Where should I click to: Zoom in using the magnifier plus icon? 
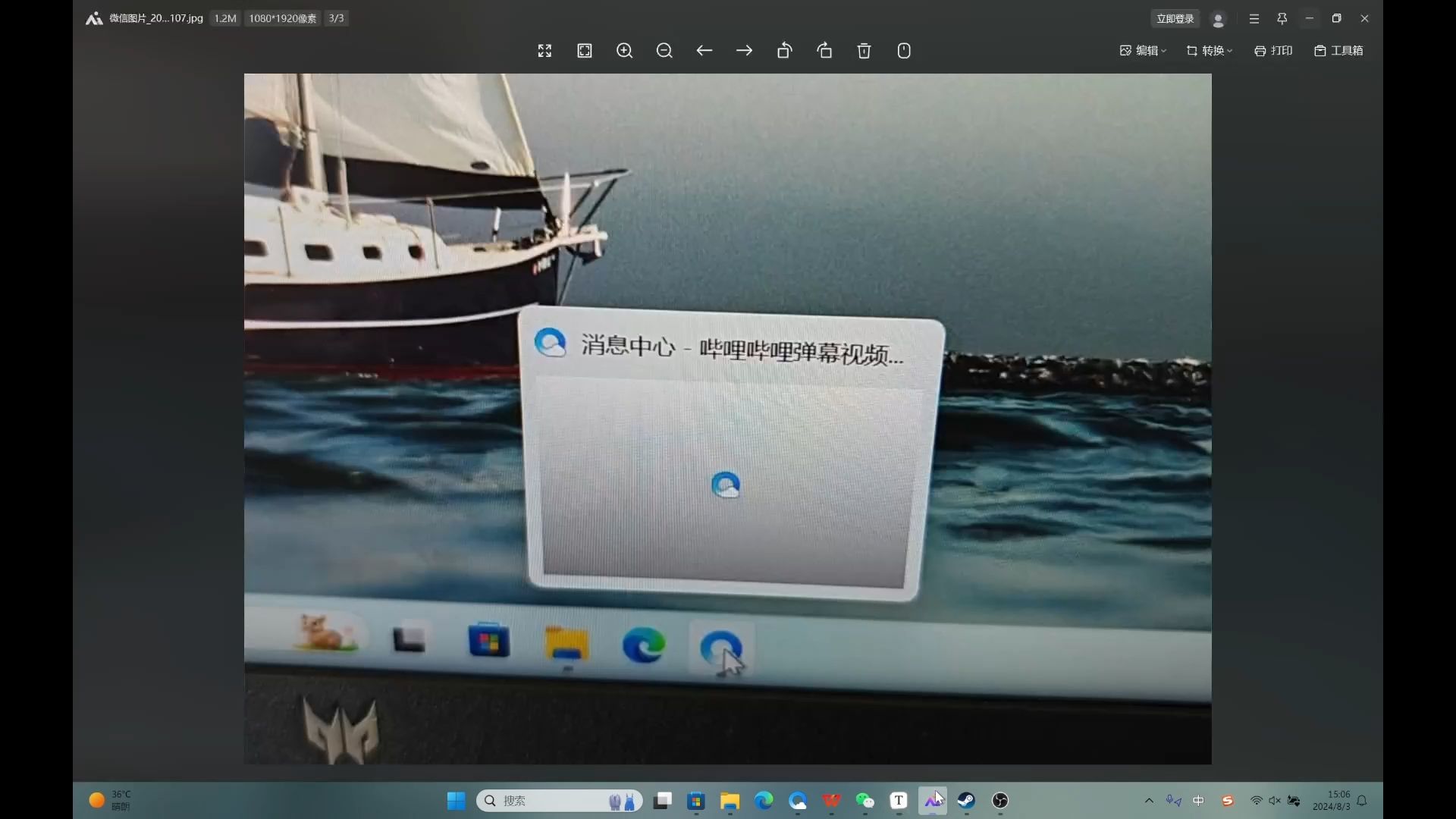click(625, 51)
